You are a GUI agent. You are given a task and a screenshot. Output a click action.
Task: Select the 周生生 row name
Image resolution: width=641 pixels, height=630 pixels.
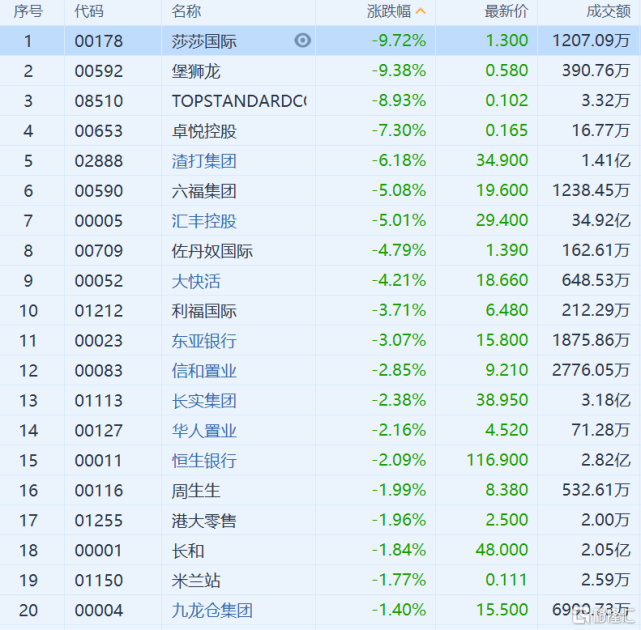click(x=196, y=490)
